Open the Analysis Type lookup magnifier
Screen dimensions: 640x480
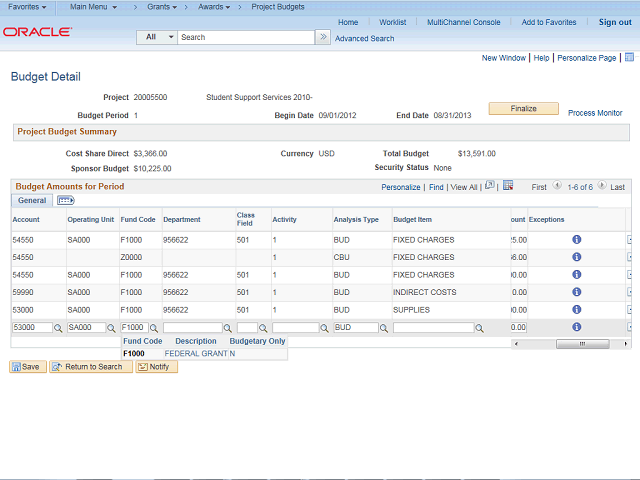click(385, 328)
